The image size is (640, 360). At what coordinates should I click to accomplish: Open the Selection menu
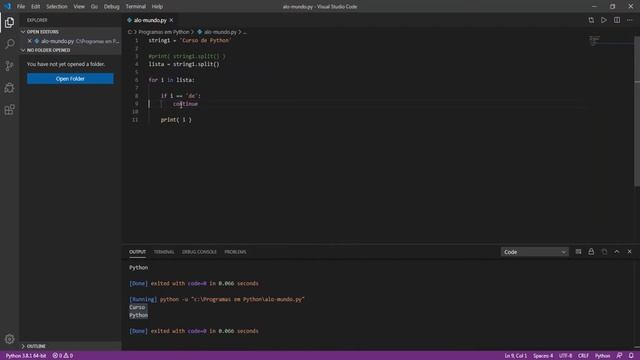[x=57, y=7]
